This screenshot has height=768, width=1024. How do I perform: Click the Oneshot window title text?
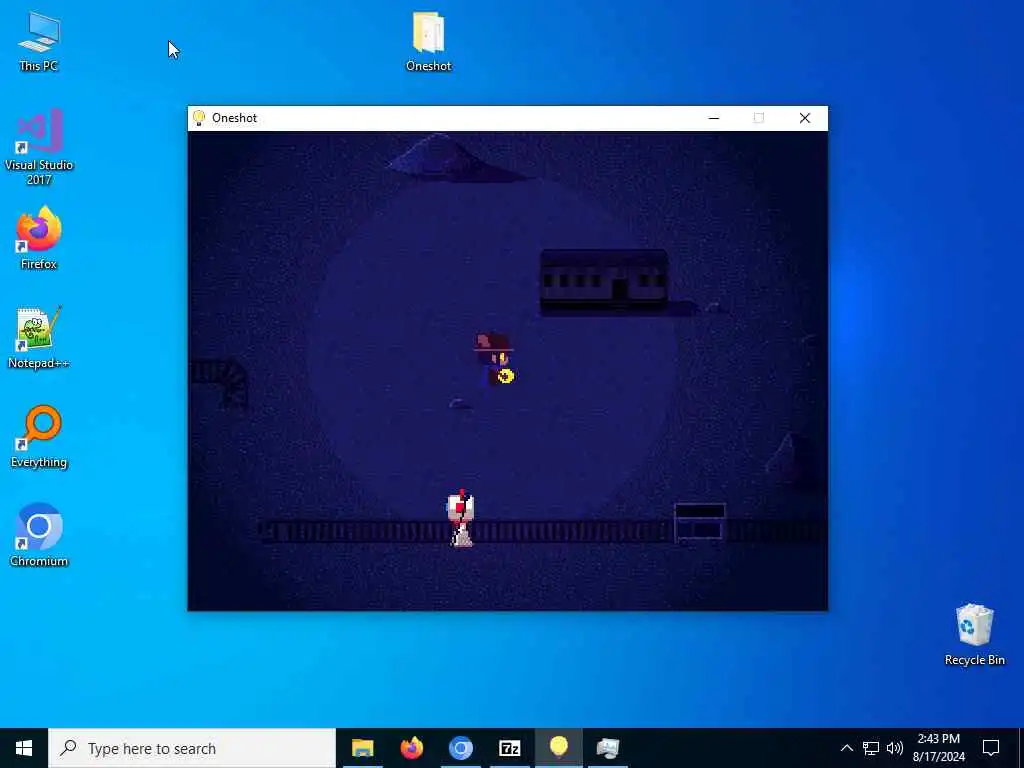click(234, 118)
